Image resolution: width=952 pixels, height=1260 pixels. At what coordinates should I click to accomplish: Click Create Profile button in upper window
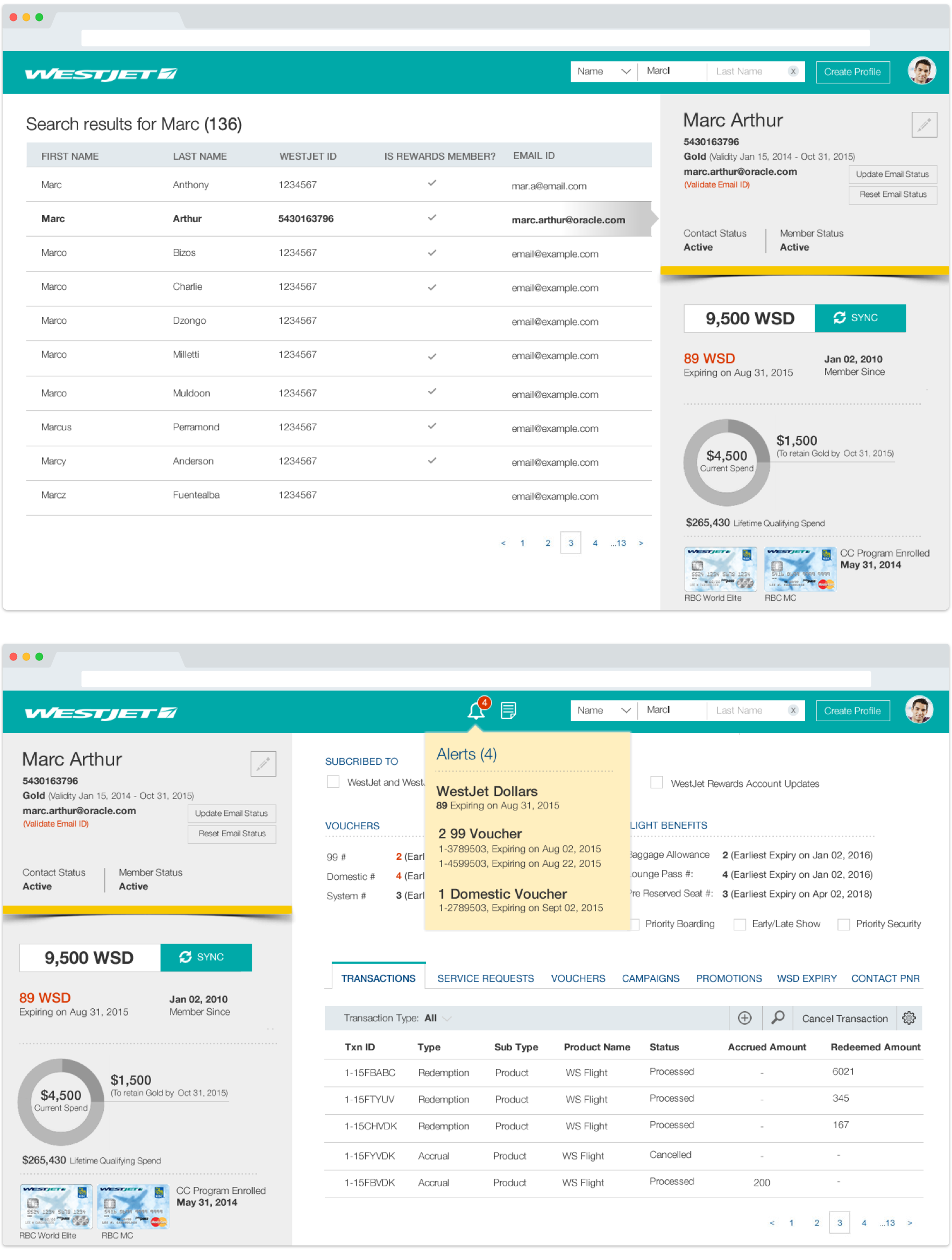tap(853, 72)
